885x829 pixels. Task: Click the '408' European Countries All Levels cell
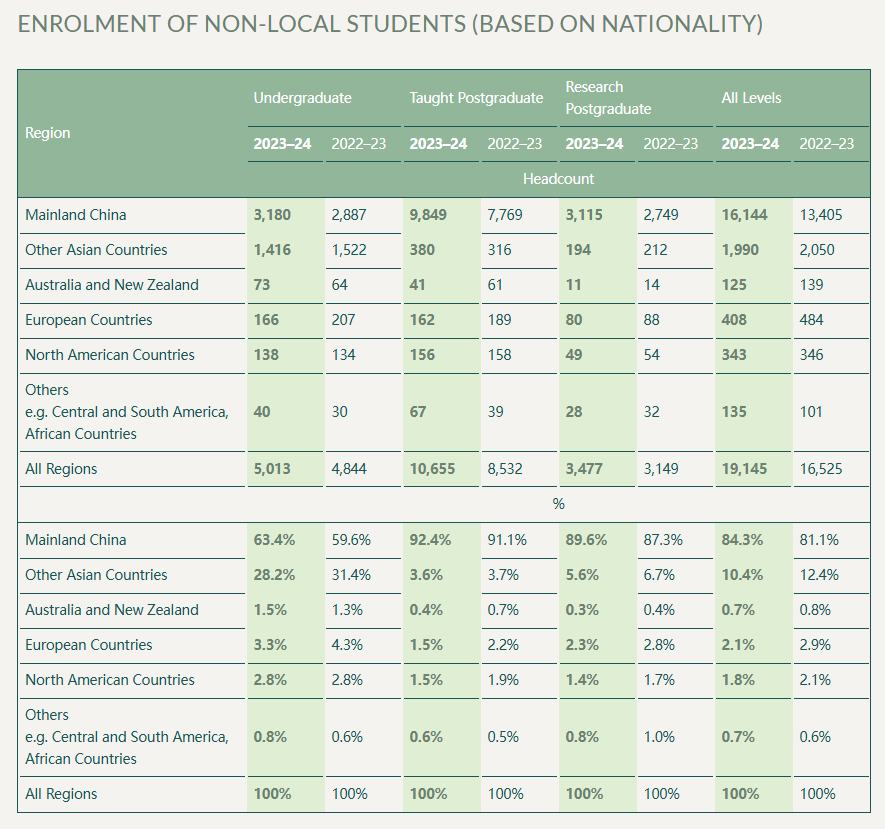click(x=734, y=320)
